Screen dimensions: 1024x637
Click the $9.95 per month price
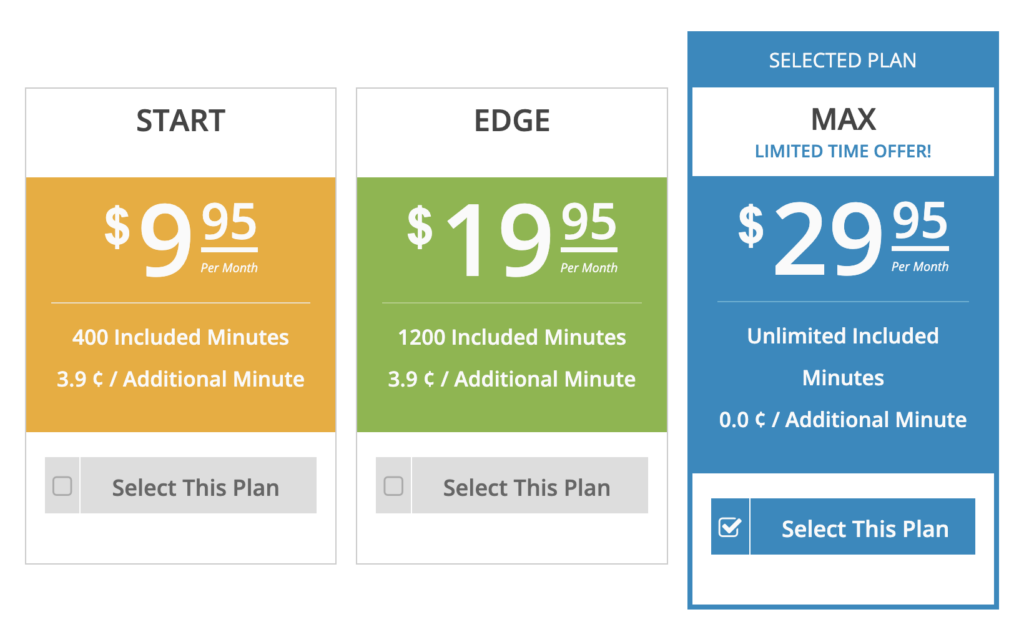(181, 238)
